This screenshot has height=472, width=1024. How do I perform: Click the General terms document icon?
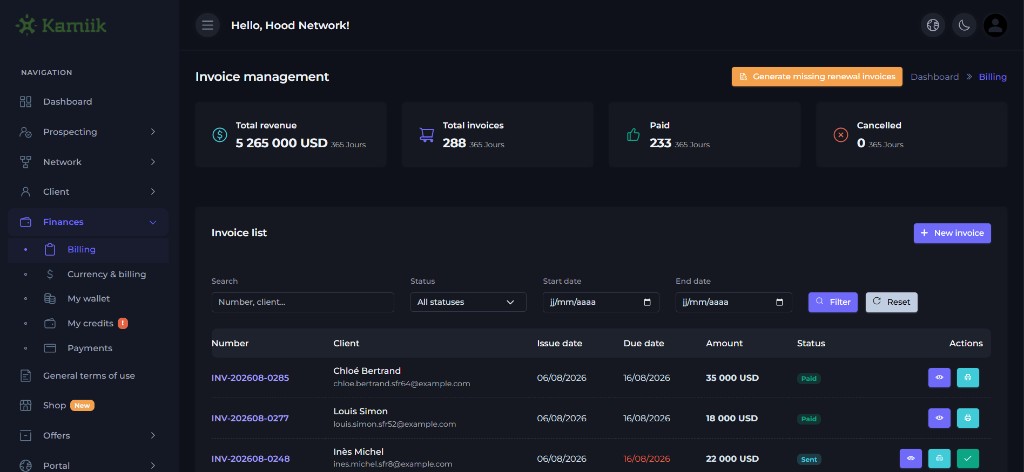tap(25, 376)
